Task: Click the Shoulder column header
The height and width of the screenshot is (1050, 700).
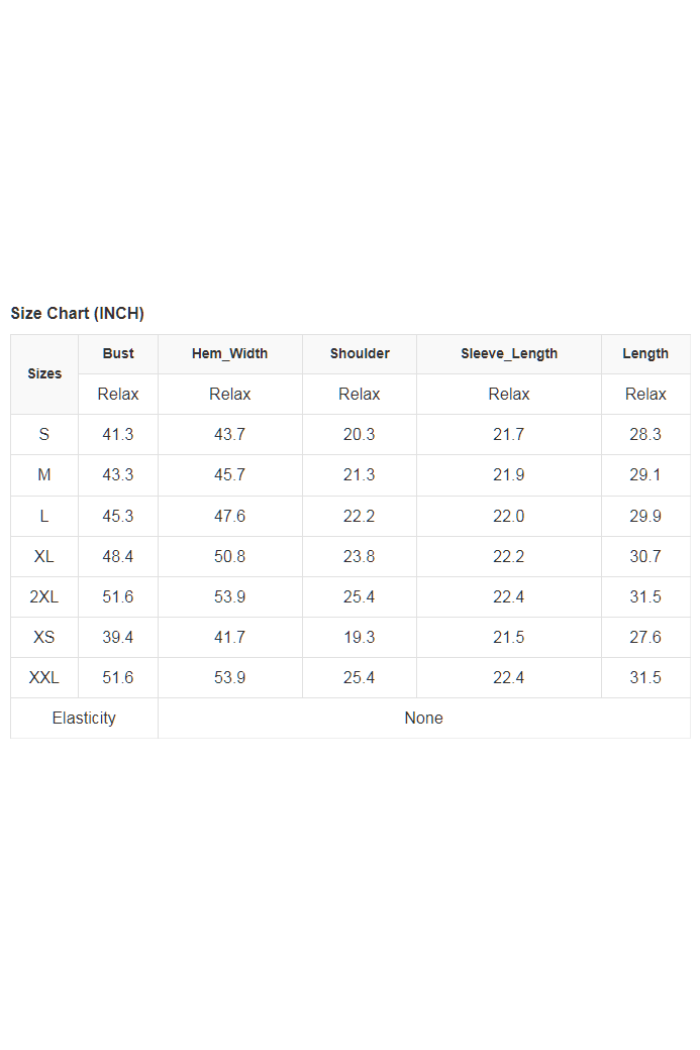Action: 359,354
